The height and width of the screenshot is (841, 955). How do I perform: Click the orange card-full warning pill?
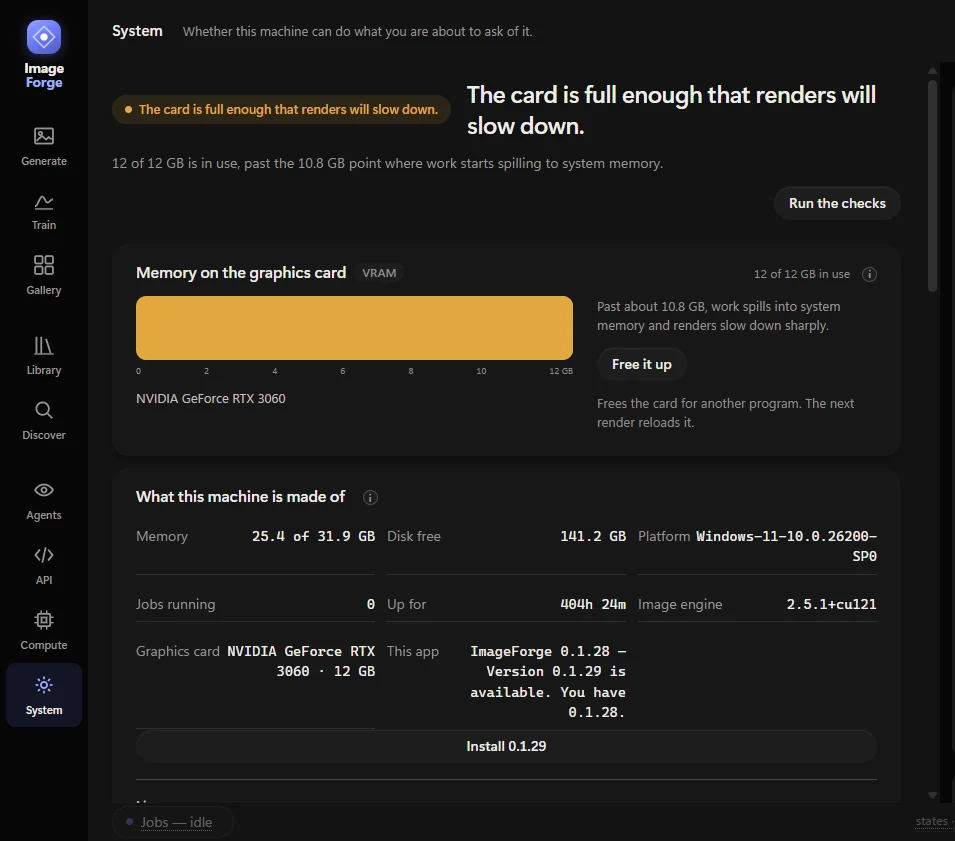click(x=281, y=110)
